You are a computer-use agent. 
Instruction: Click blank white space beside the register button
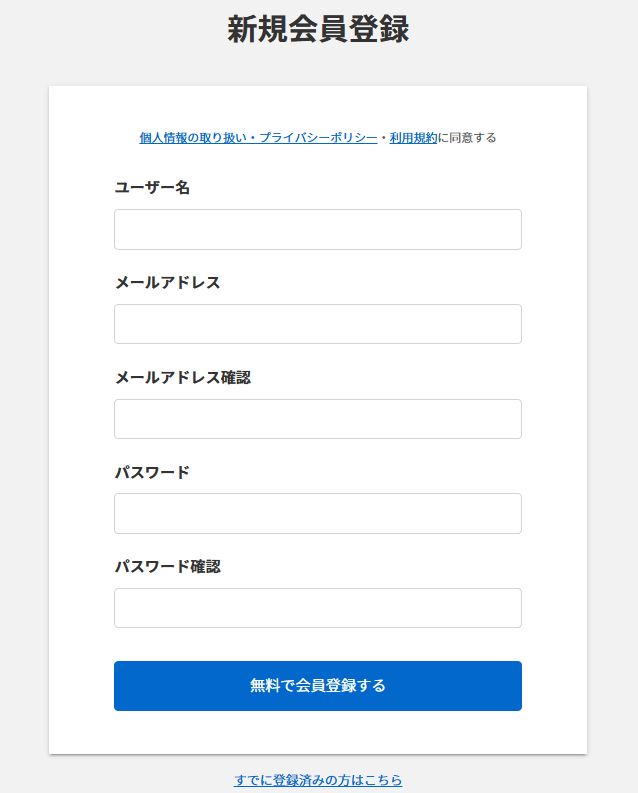click(555, 686)
